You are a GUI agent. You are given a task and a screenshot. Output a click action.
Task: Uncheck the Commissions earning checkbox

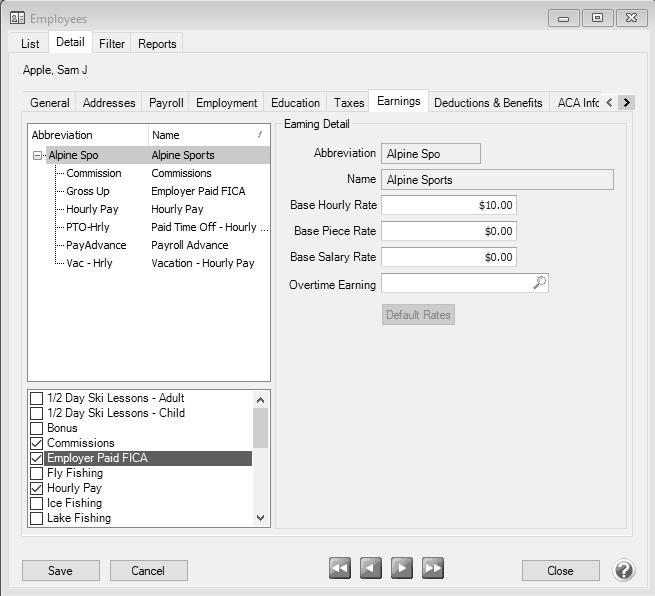[x=37, y=443]
